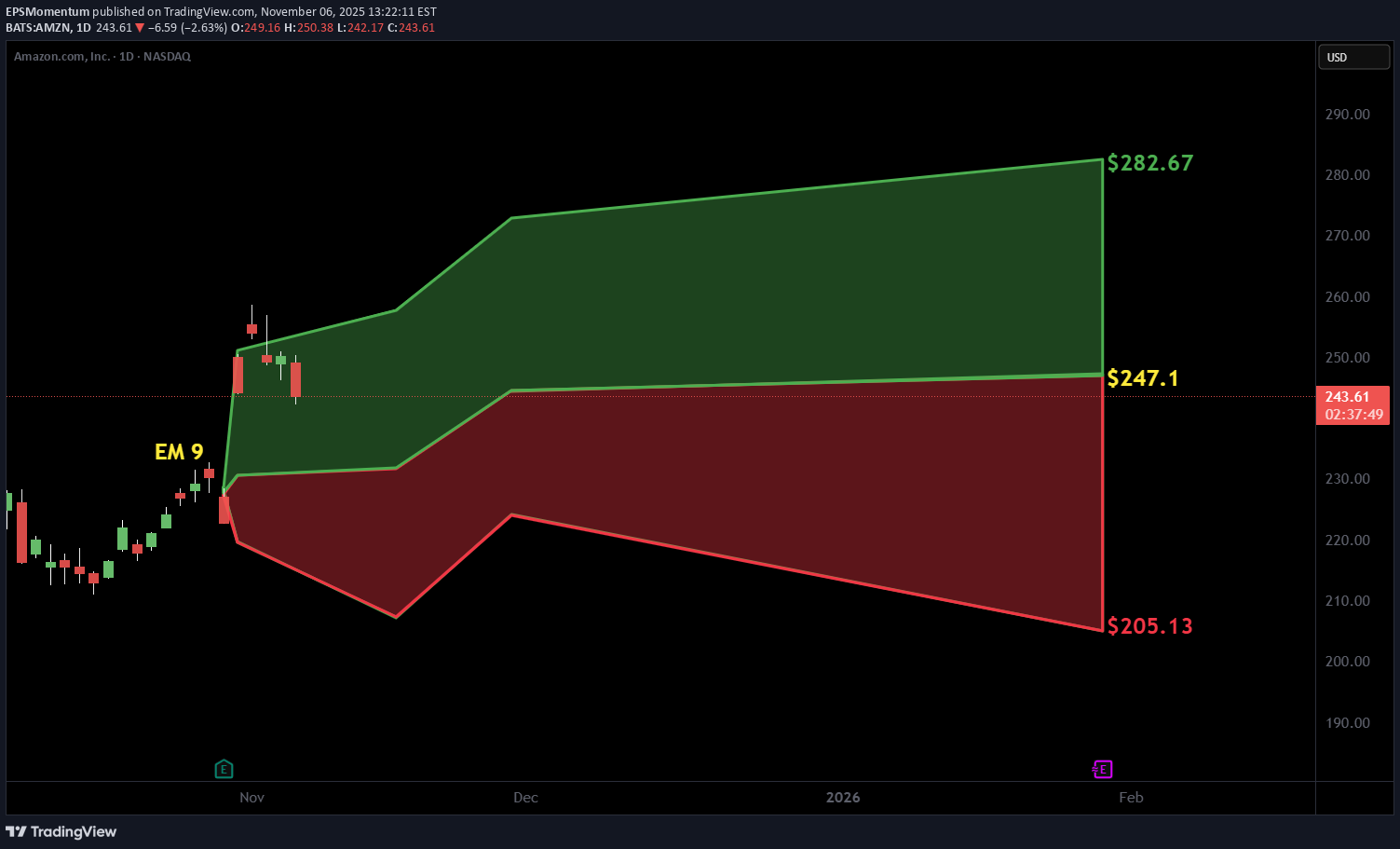
Task: Click the Feb label on time axis
Action: [x=1131, y=797]
